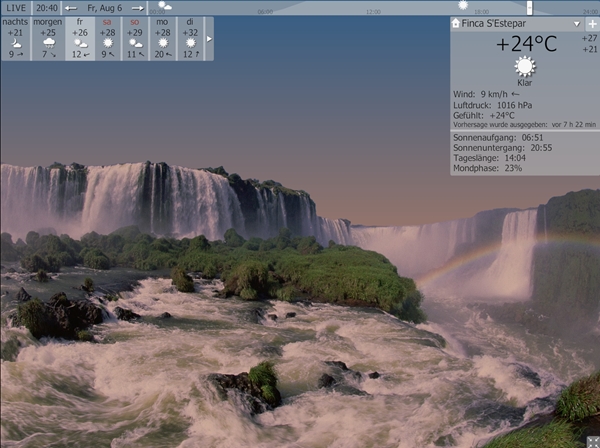
Task: Click the +21 low temperature in the location panel
Action: point(589,49)
